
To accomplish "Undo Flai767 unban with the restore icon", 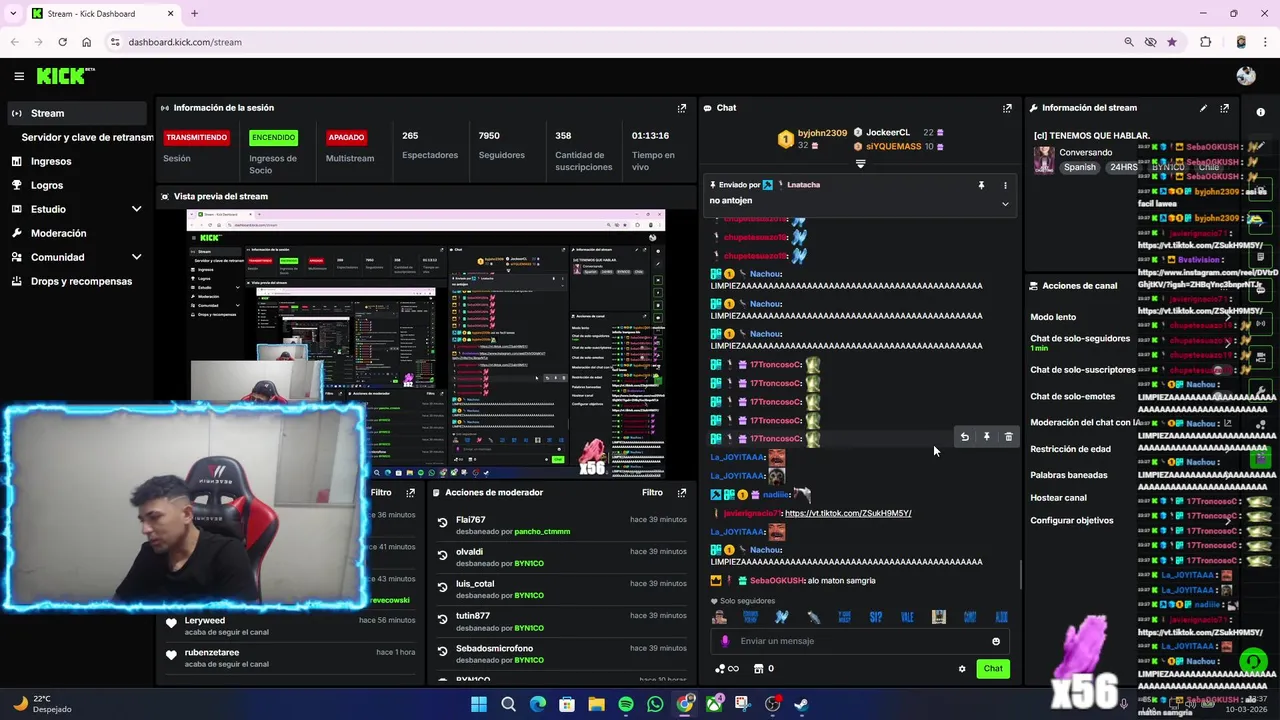I will [x=442, y=523].
